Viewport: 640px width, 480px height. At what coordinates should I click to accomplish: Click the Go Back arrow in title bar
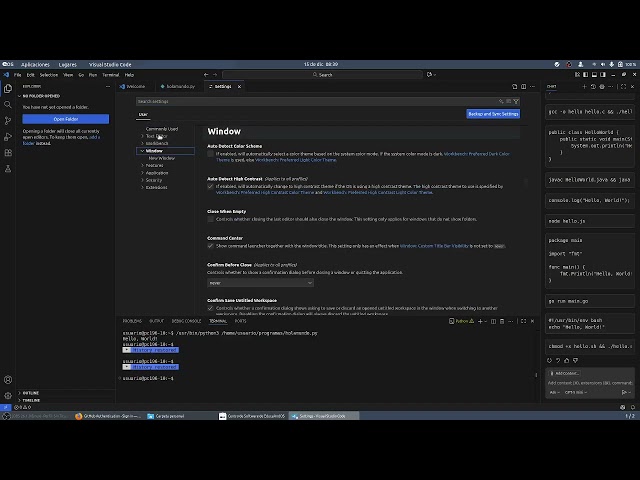pos(206,75)
